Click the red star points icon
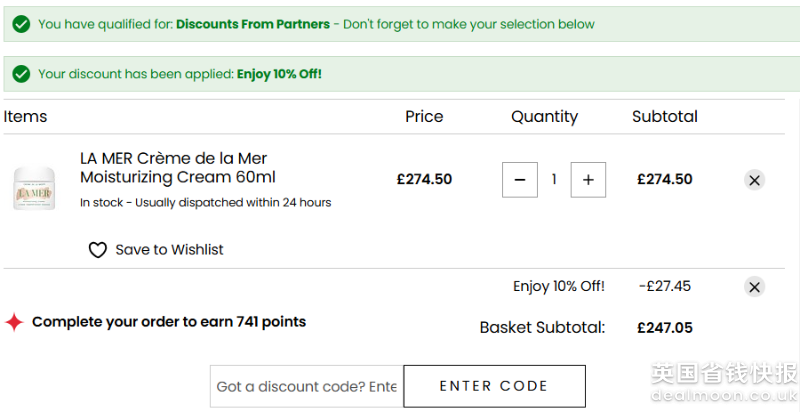This screenshot has width=800, height=412. pyautogui.click(x=14, y=322)
